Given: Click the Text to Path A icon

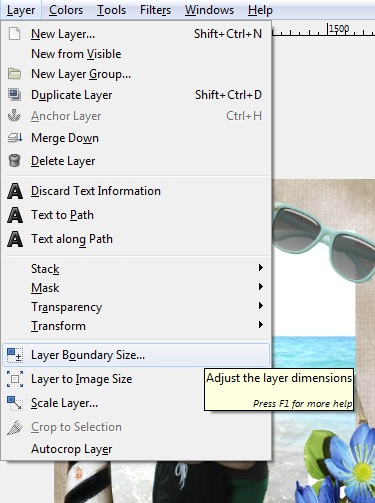Looking at the screenshot, I should [x=15, y=215].
